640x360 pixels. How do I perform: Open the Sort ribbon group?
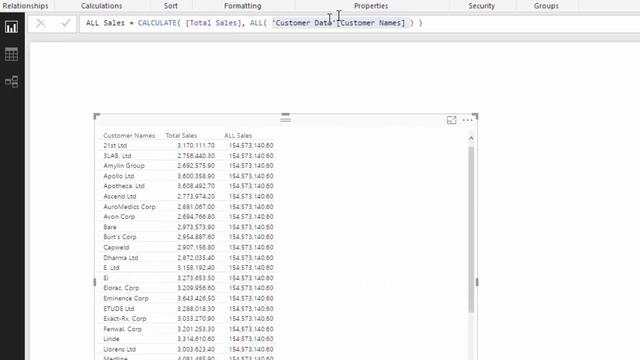171,6
